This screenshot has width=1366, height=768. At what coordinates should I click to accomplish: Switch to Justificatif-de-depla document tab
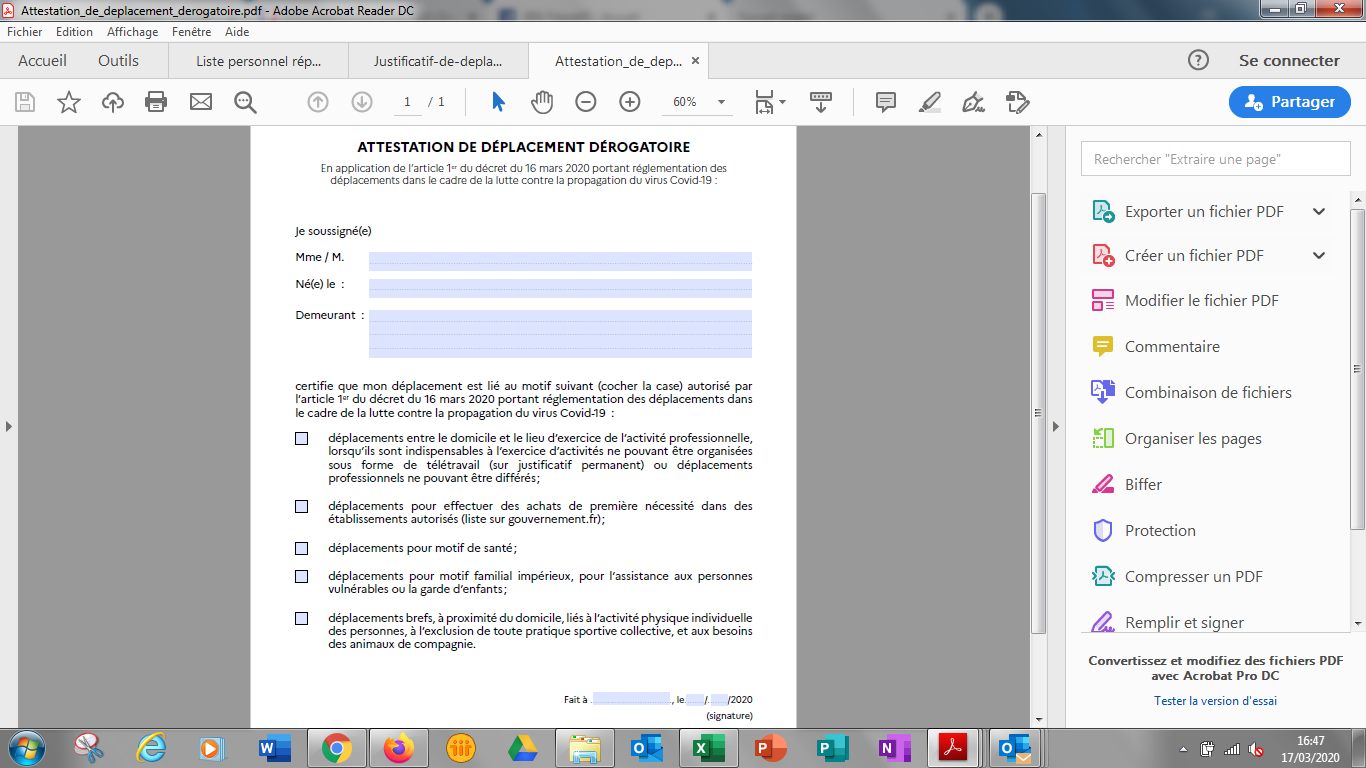point(438,61)
